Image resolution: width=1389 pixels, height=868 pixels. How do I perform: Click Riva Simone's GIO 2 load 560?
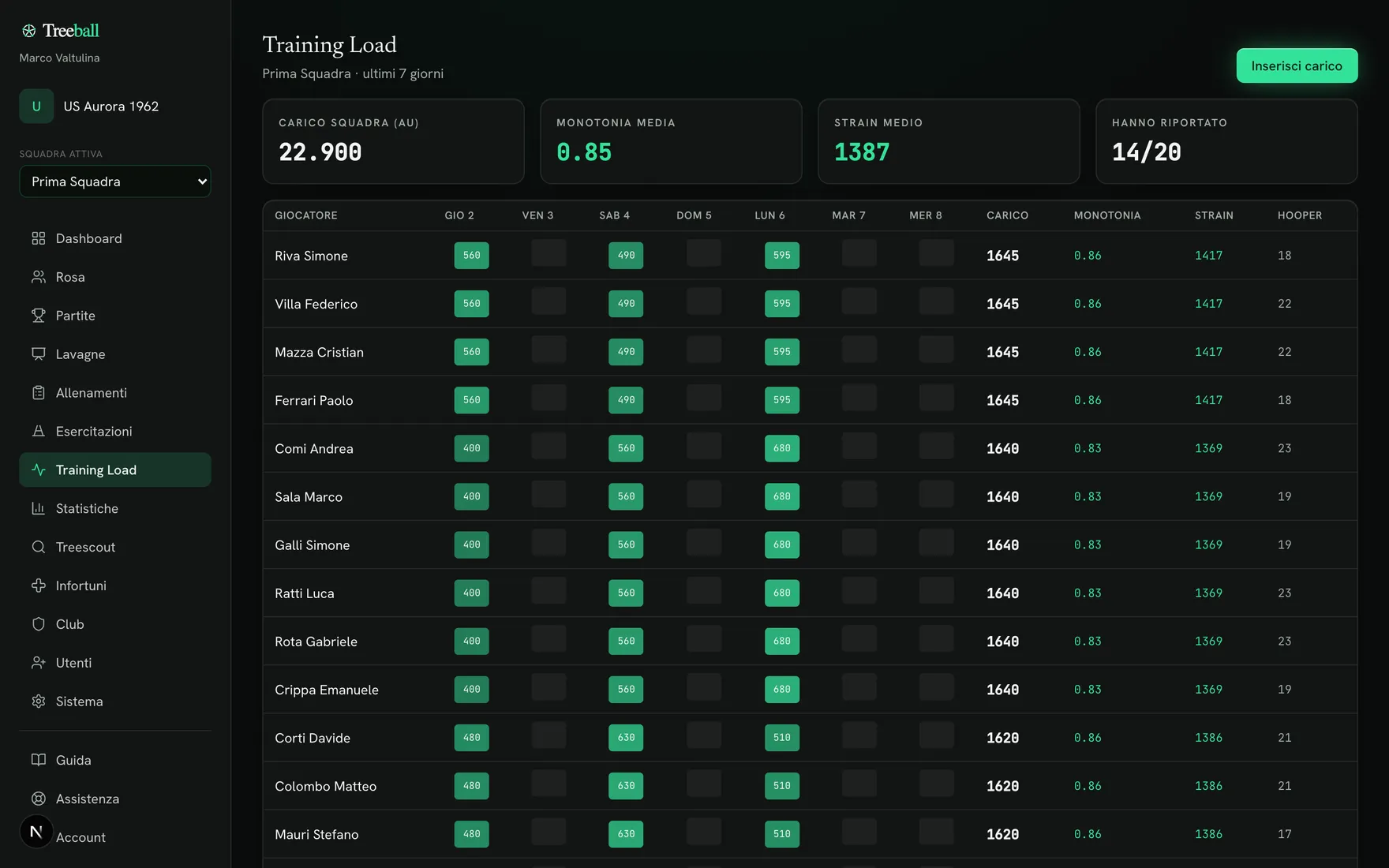coord(472,256)
